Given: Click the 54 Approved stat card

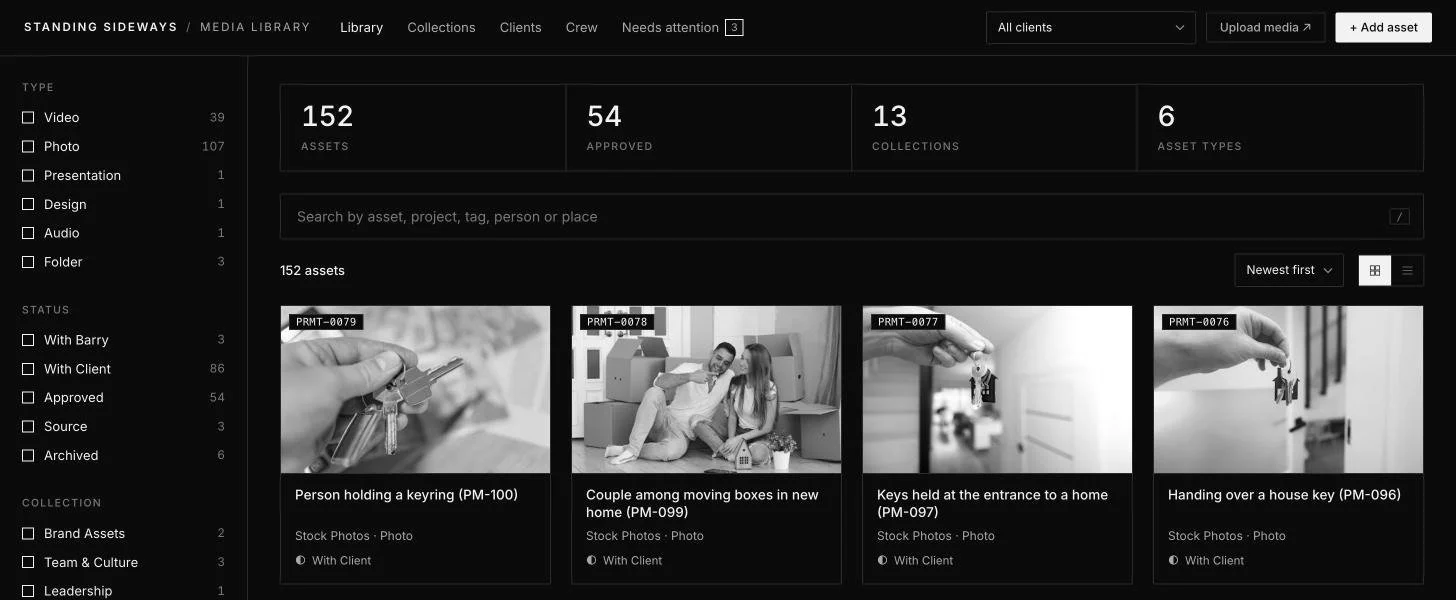Looking at the screenshot, I should click(708, 127).
